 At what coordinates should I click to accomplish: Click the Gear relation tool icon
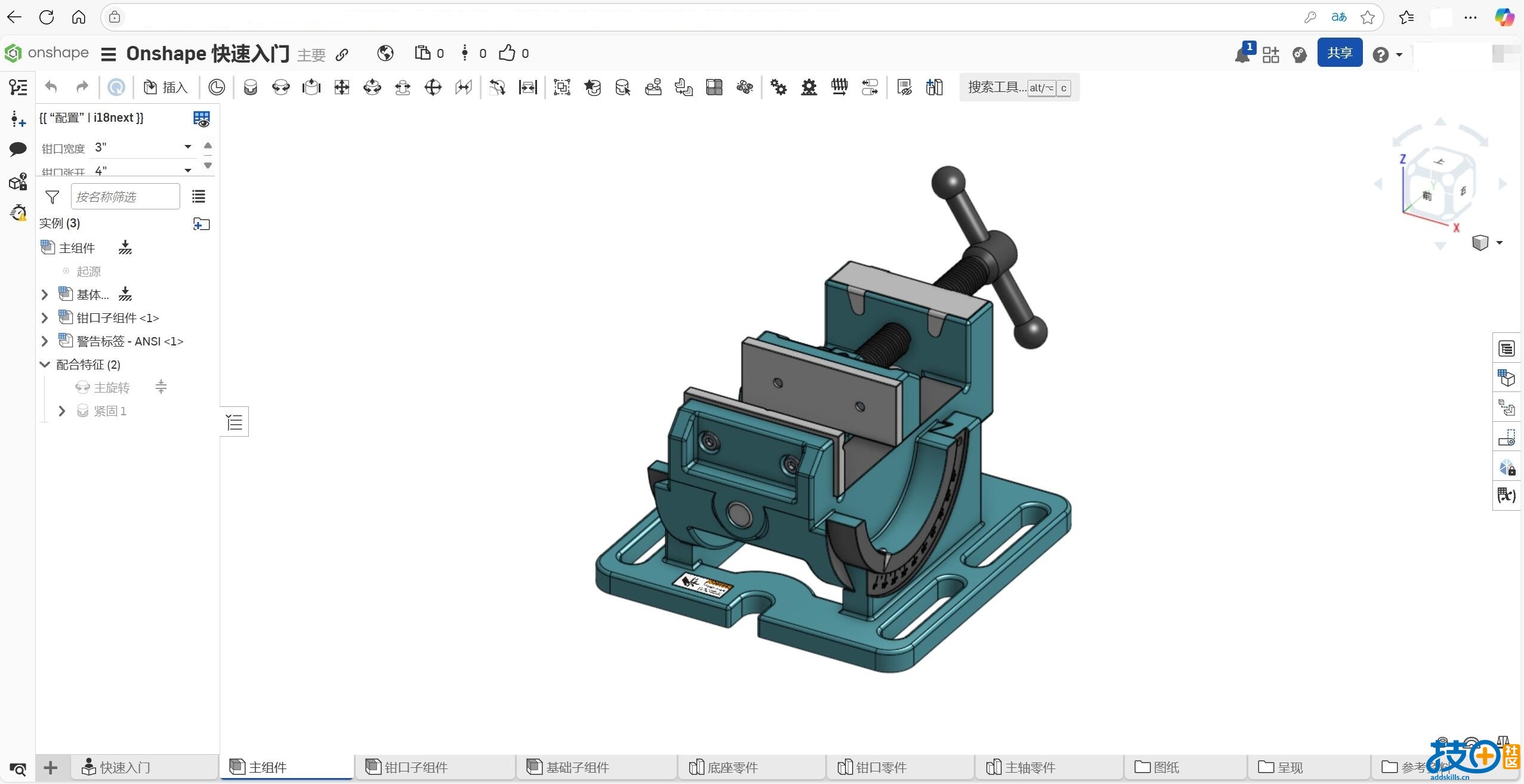778,88
